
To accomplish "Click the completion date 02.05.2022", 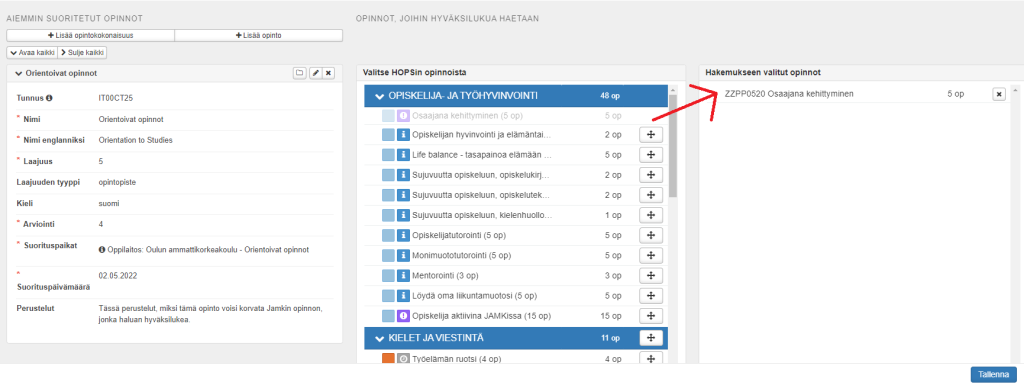I will pos(118,275).
